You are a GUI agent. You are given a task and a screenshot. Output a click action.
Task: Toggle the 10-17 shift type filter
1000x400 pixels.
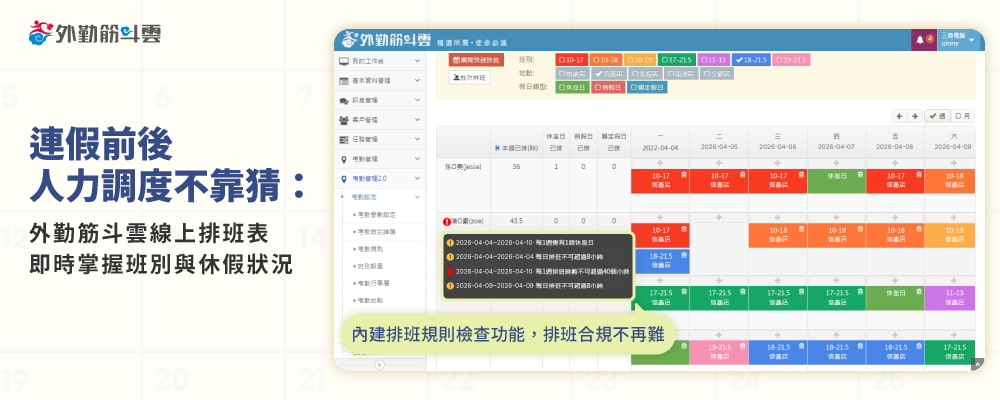tap(571, 59)
